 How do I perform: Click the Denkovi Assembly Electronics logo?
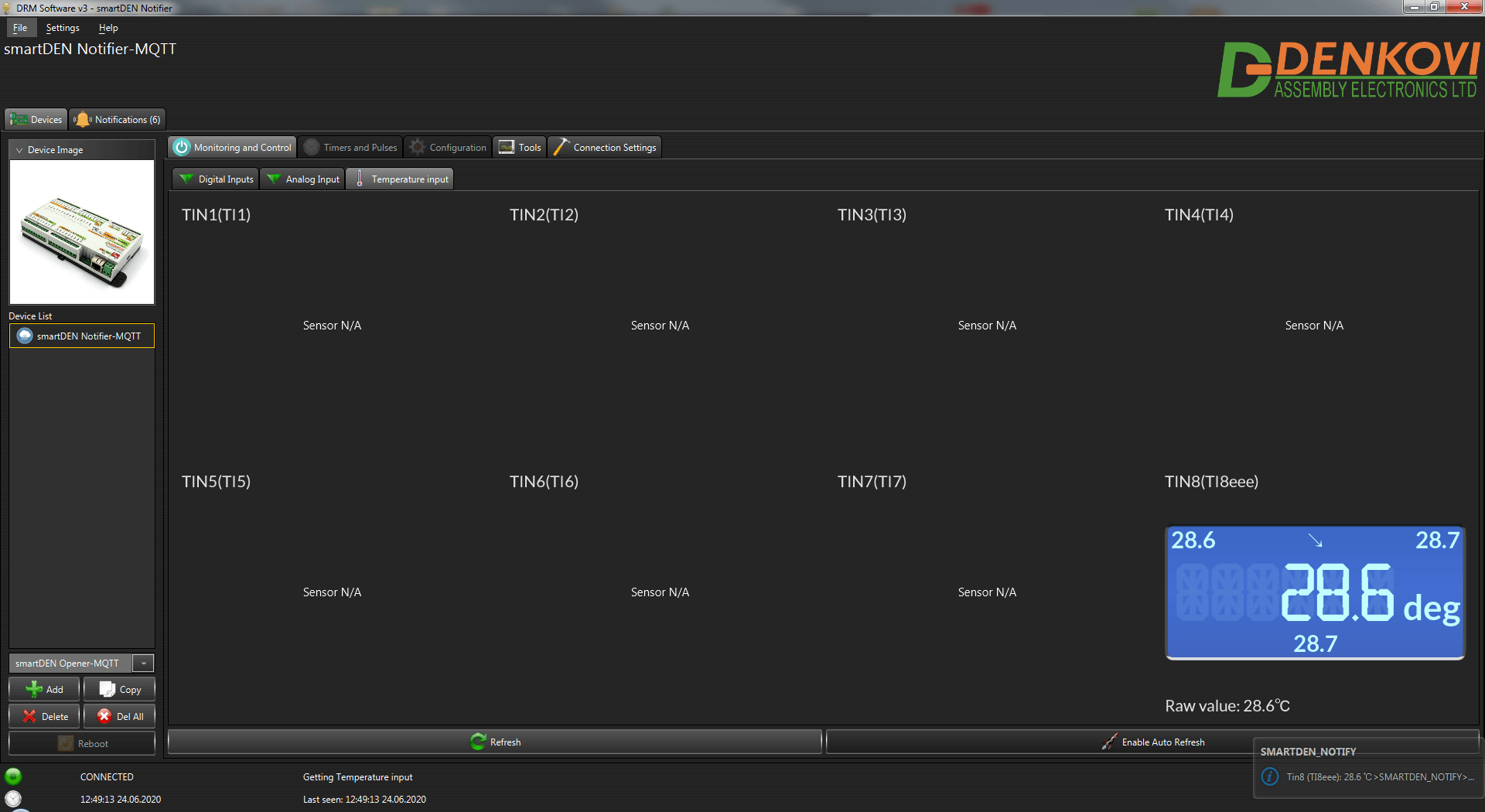pos(1348,70)
